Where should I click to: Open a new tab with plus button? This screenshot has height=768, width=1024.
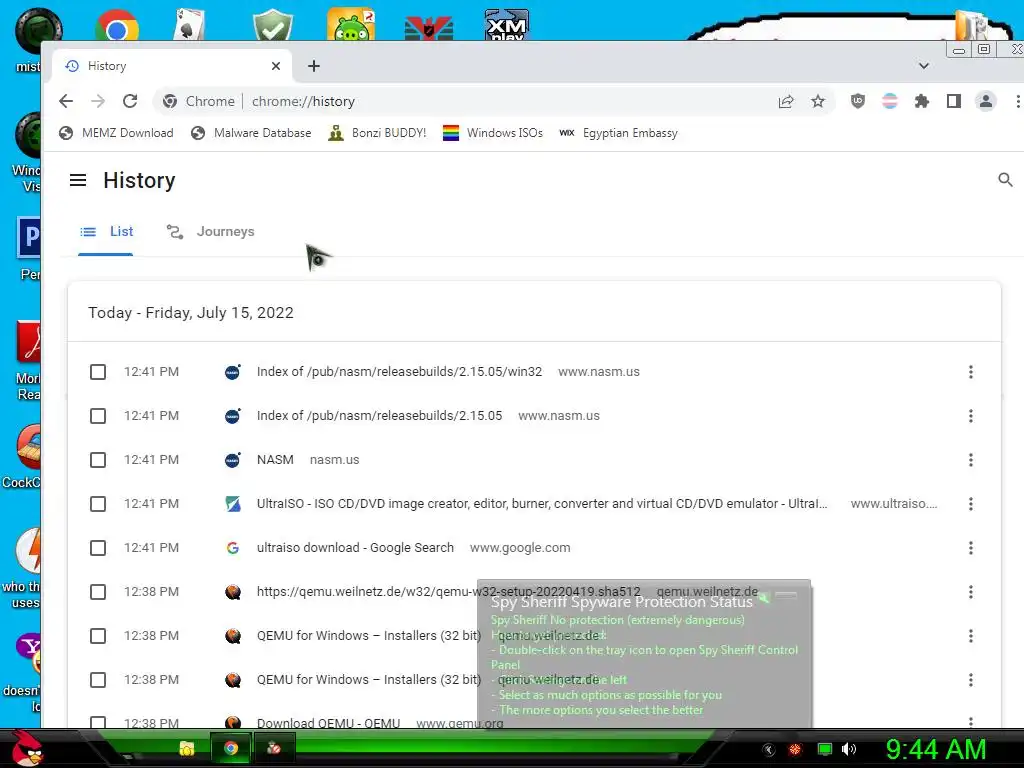[314, 66]
